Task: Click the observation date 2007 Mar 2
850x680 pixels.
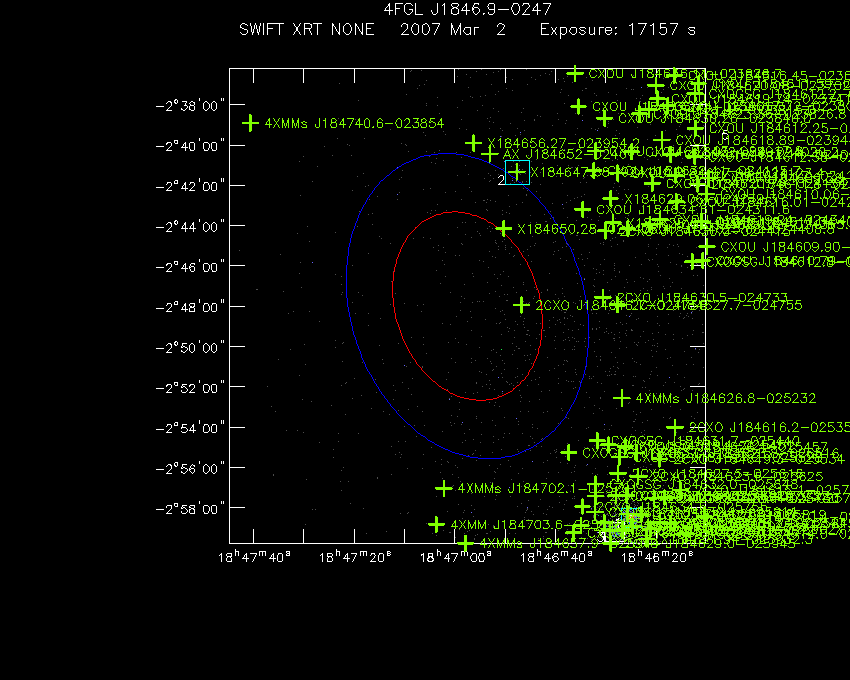Action: (x=453, y=29)
